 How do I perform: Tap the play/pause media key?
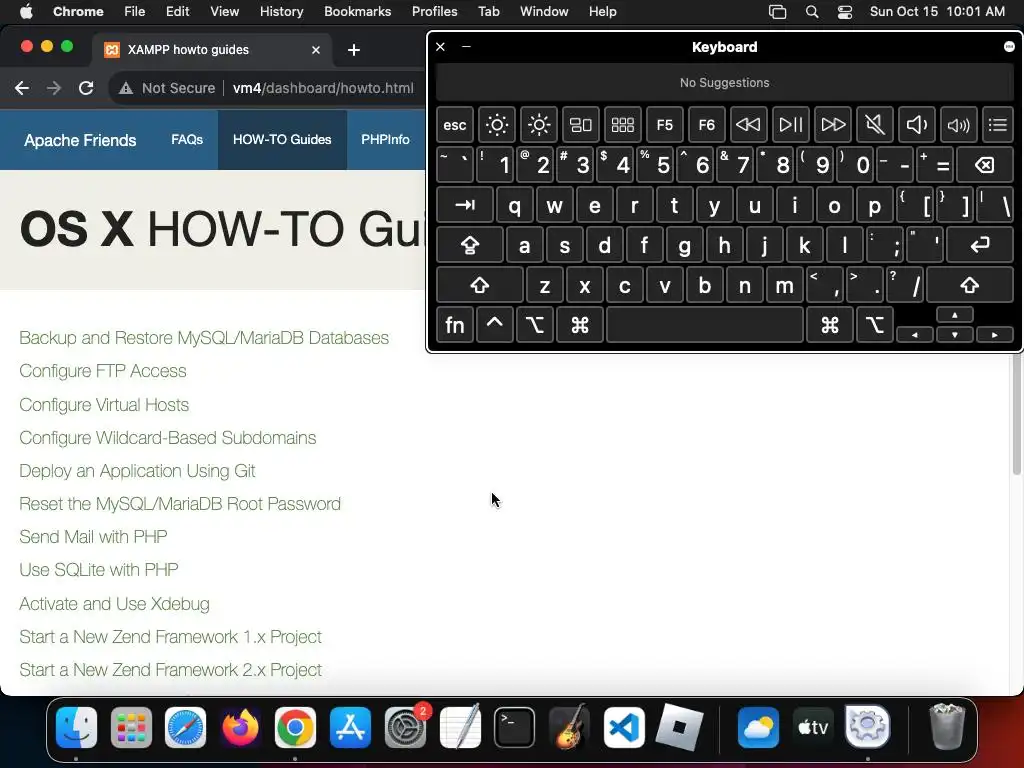pyautogui.click(x=790, y=125)
